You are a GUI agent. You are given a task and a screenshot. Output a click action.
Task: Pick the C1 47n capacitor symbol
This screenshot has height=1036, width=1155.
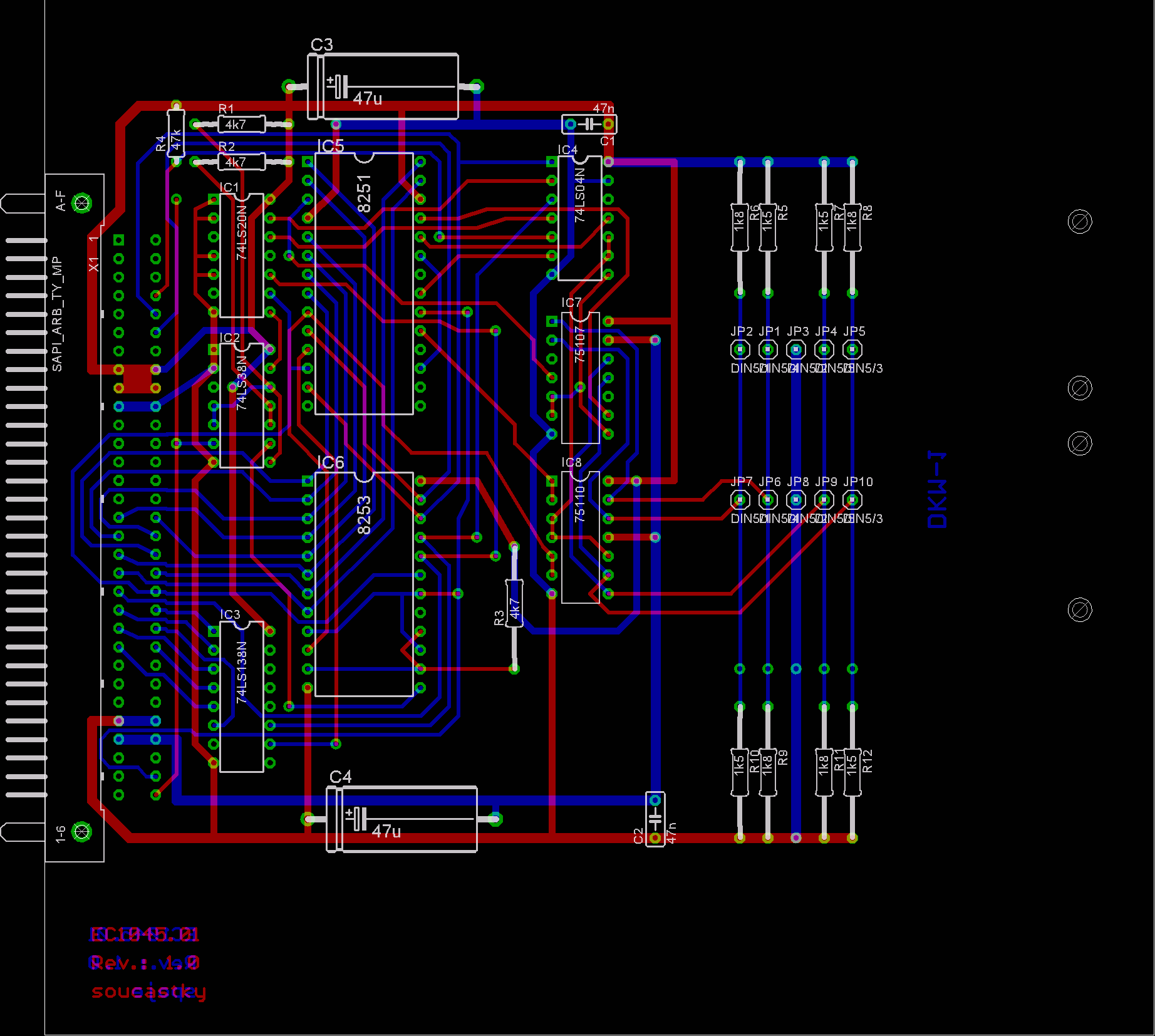589,124
